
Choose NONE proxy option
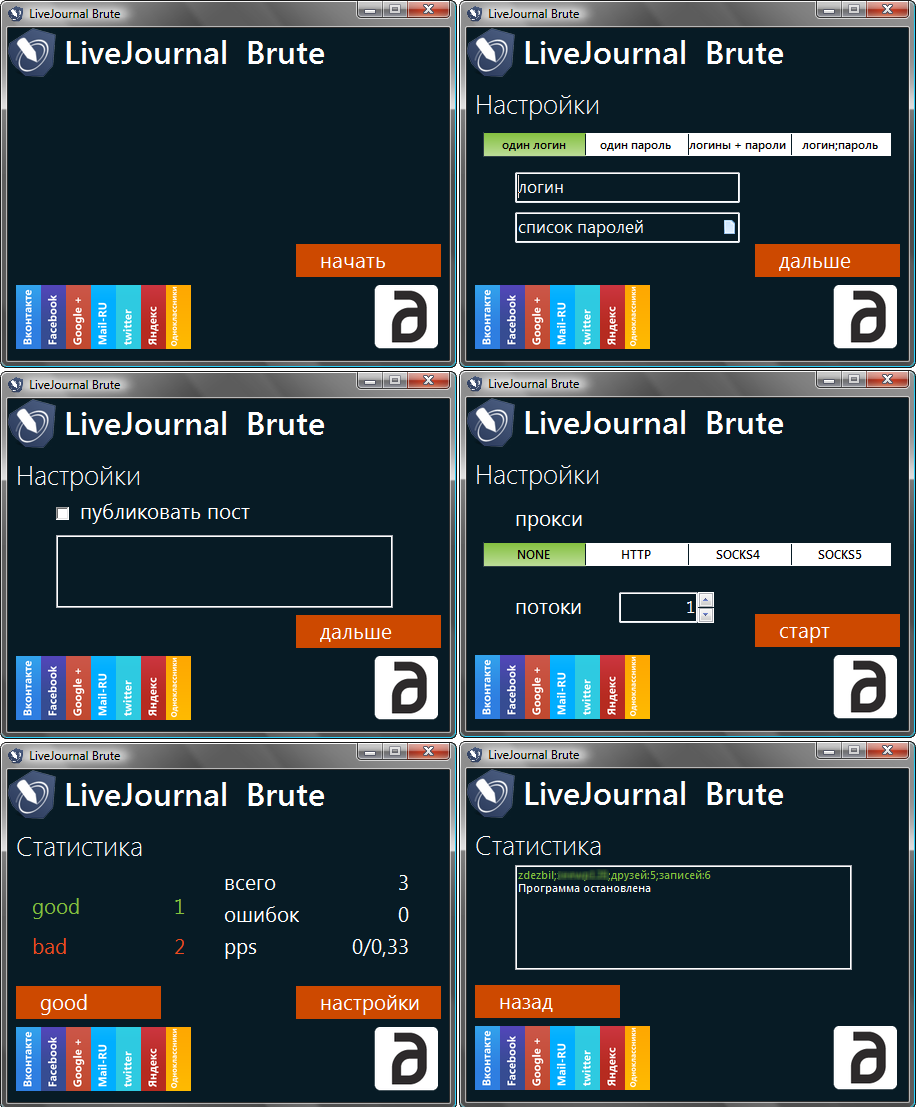coord(534,554)
